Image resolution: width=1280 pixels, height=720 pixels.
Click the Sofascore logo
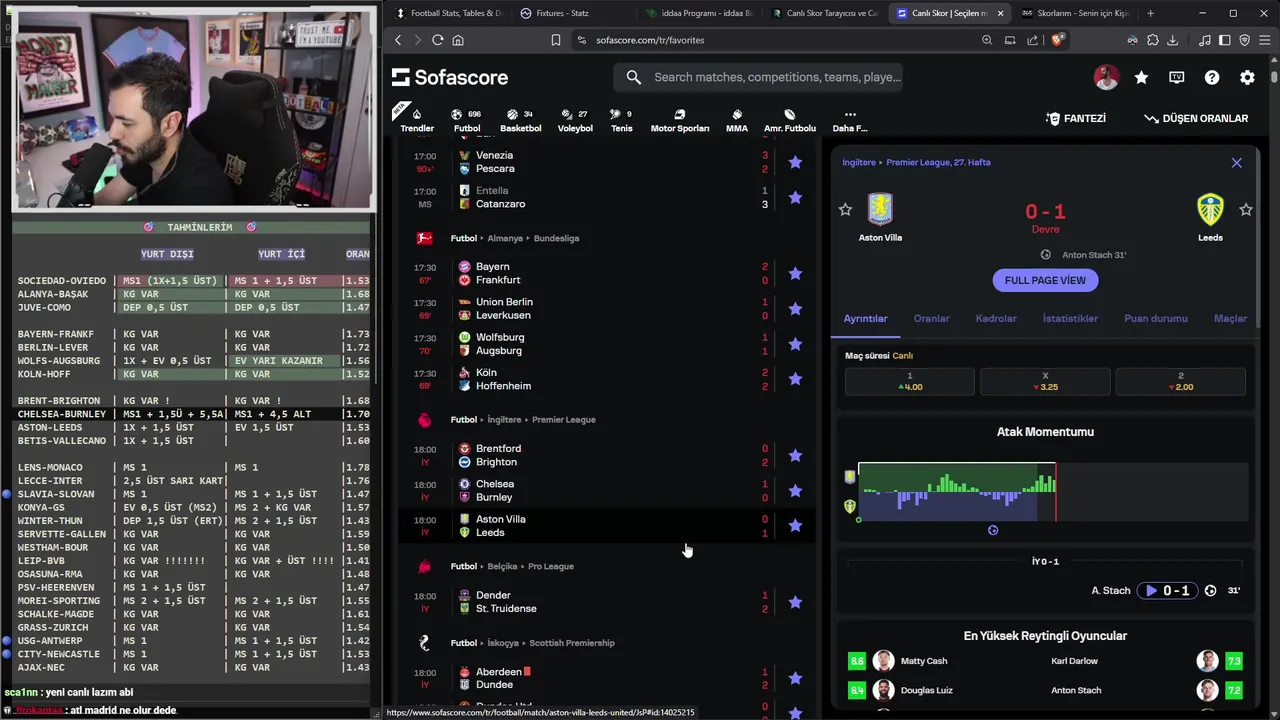click(450, 77)
